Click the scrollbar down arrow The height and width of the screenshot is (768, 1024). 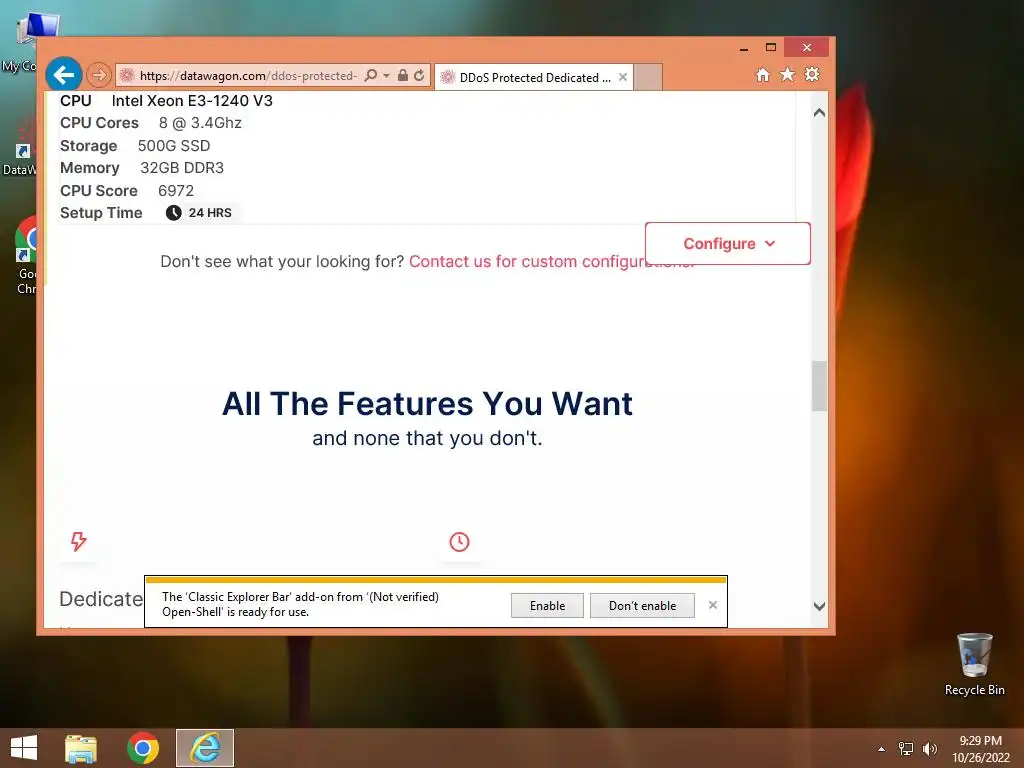pyautogui.click(x=819, y=607)
